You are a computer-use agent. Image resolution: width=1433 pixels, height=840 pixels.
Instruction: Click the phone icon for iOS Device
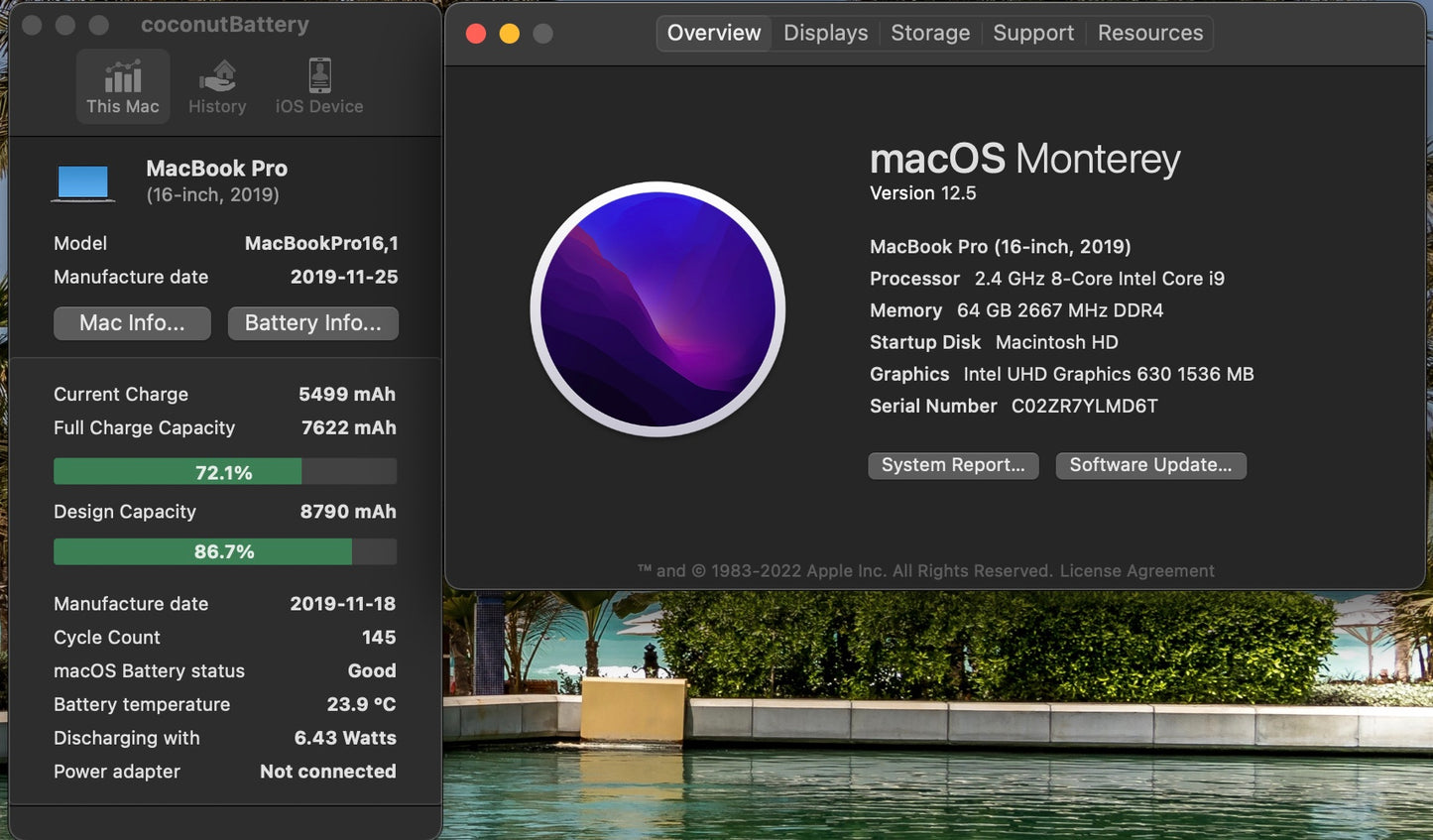click(317, 71)
